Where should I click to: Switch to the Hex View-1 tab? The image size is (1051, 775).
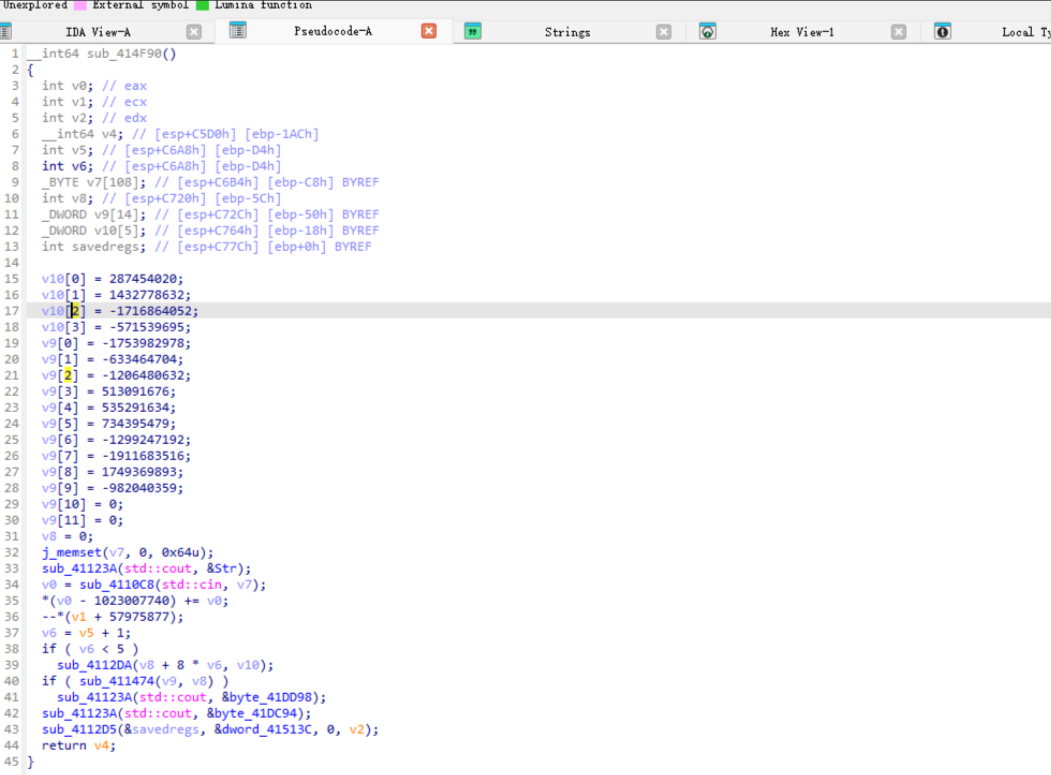tap(802, 32)
